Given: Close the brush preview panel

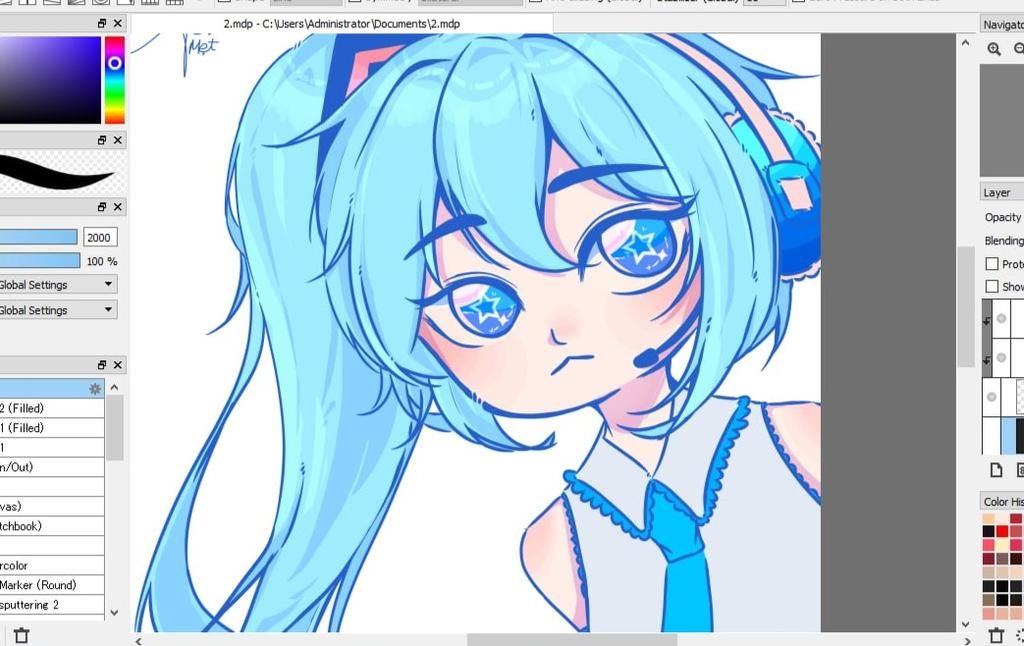Looking at the screenshot, I should pos(118,140).
